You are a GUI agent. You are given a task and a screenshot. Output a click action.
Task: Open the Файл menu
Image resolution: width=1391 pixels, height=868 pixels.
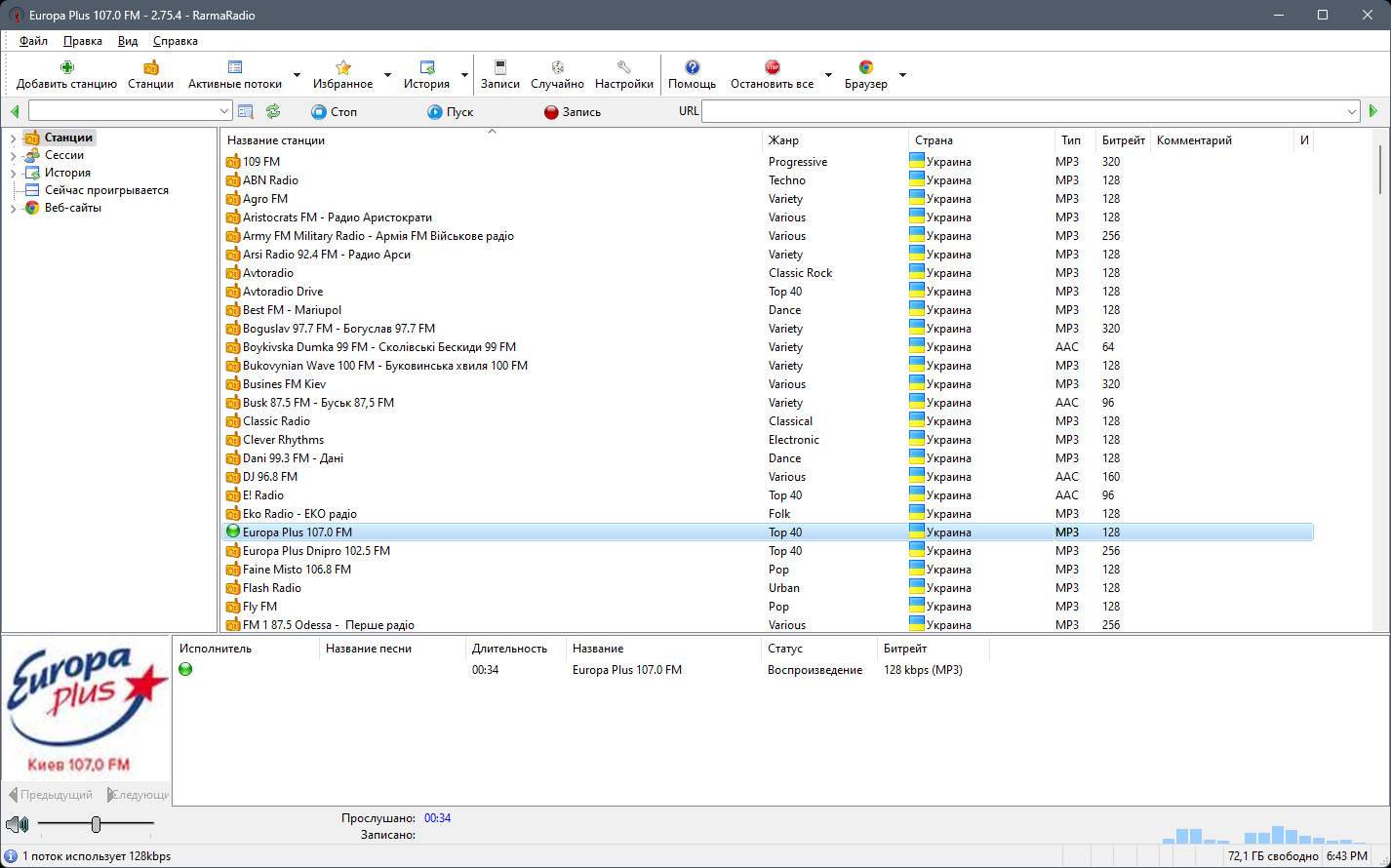point(34,41)
